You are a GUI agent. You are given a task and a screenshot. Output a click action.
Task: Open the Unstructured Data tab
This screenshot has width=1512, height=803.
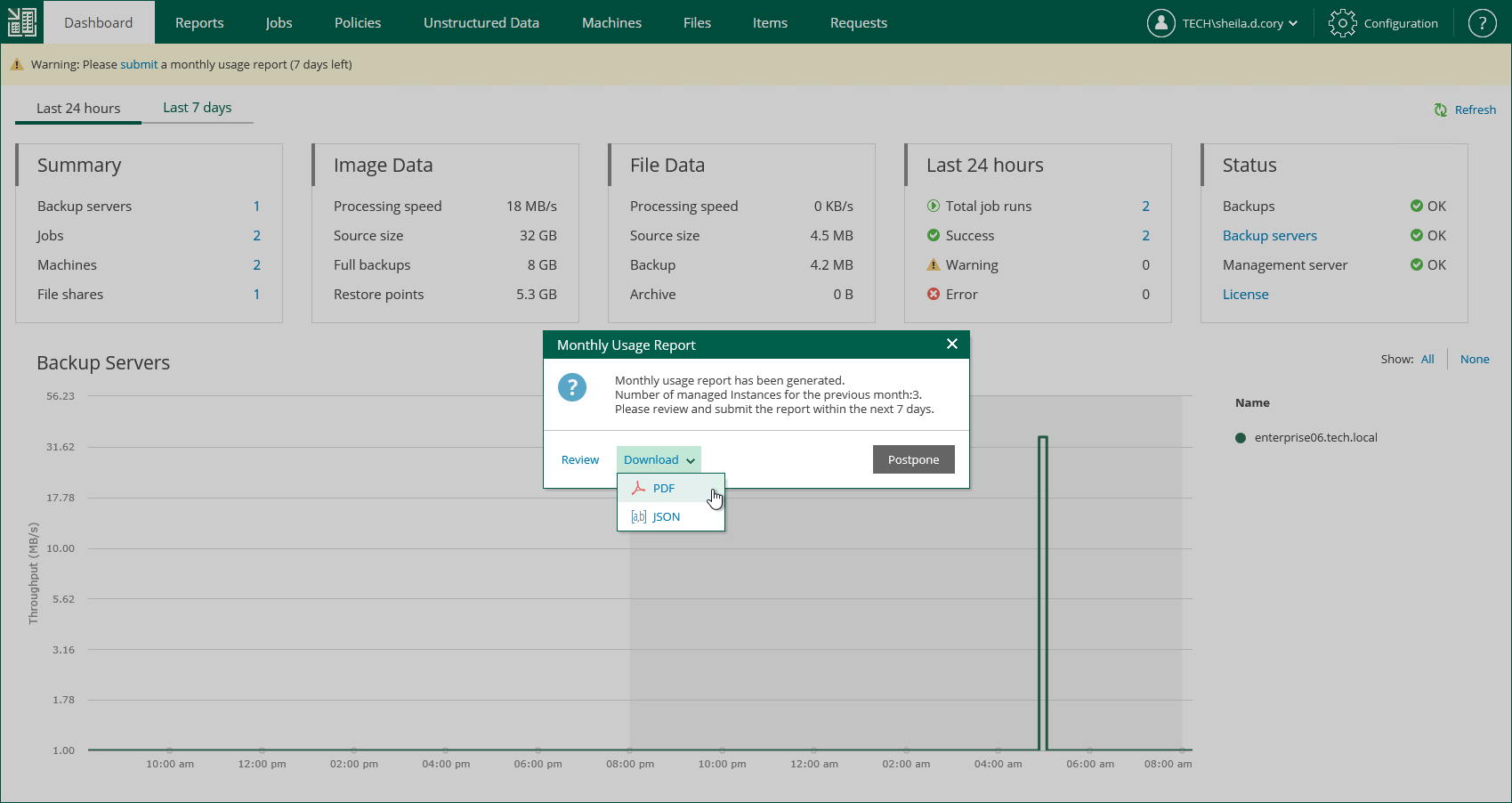pyautogui.click(x=481, y=22)
